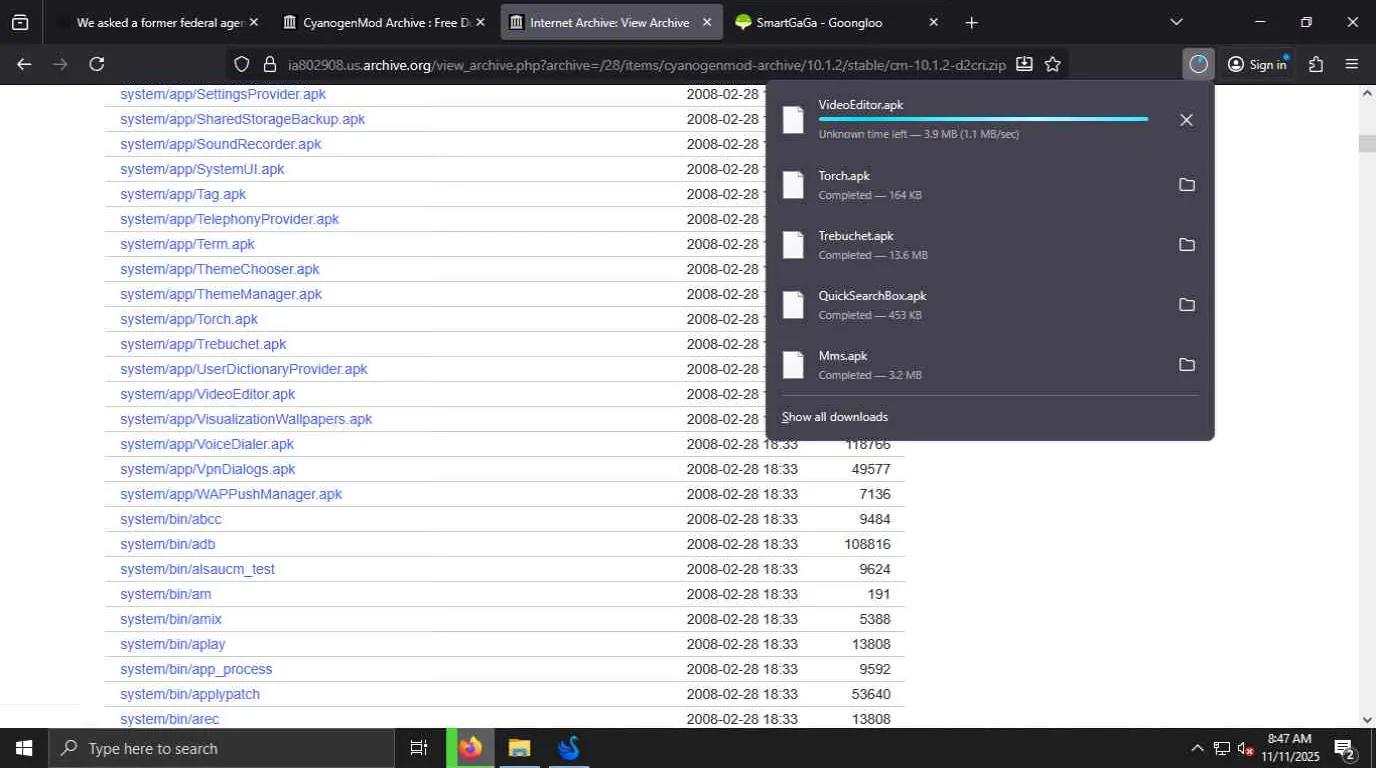Close the Internet Archive: View Archive tab
1376x768 pixels.
click(x=706, y=22)
